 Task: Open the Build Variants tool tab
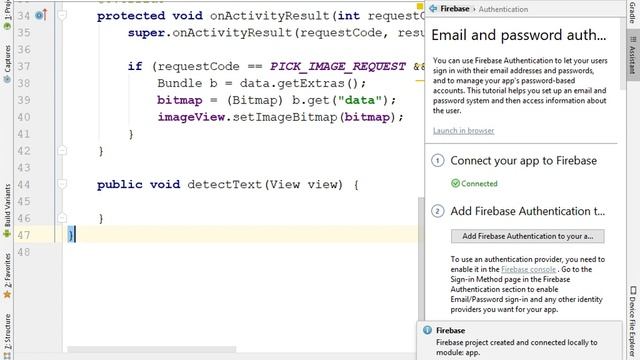point(7,210)
